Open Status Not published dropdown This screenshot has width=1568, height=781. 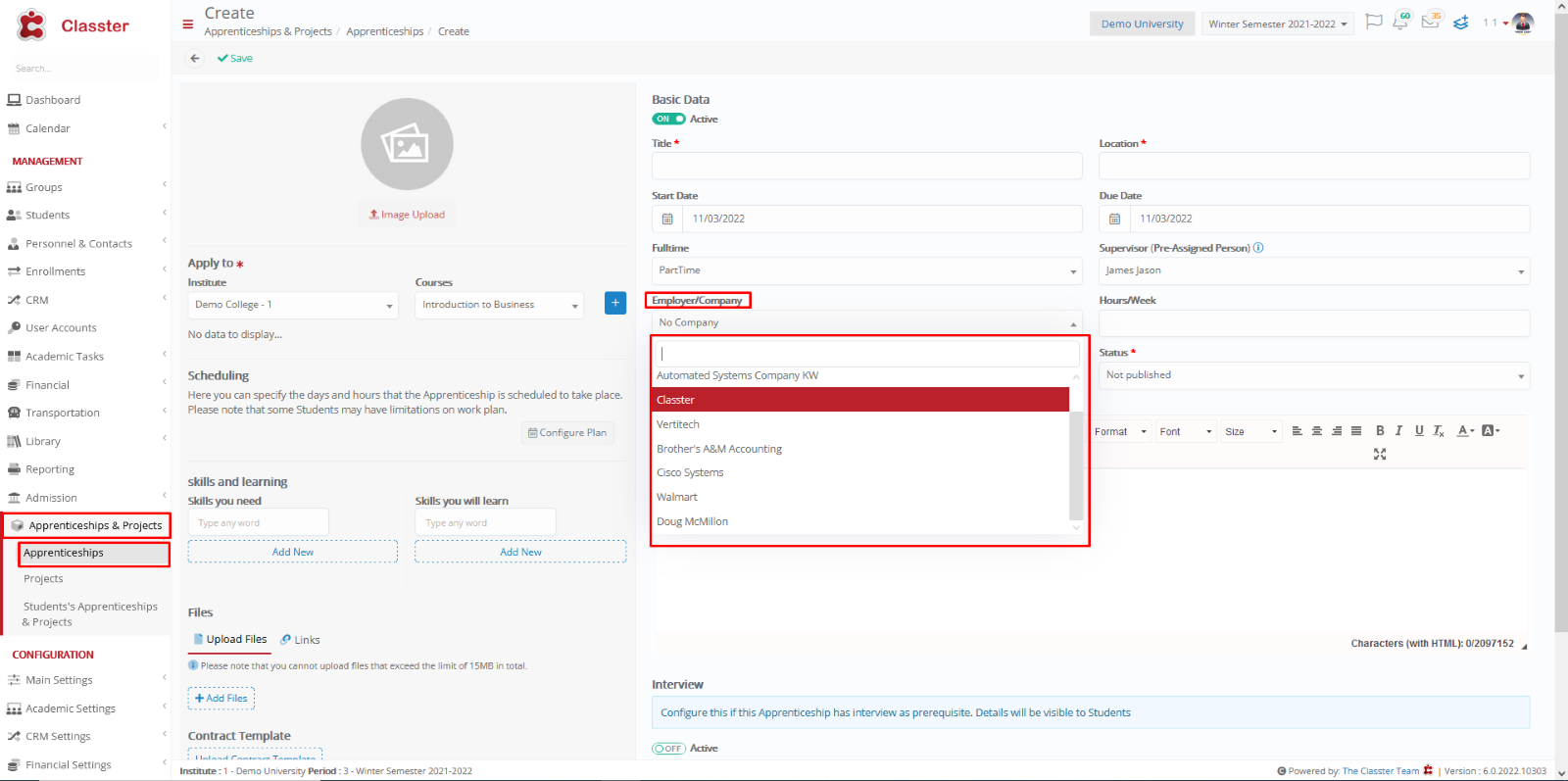(1314, 375)
